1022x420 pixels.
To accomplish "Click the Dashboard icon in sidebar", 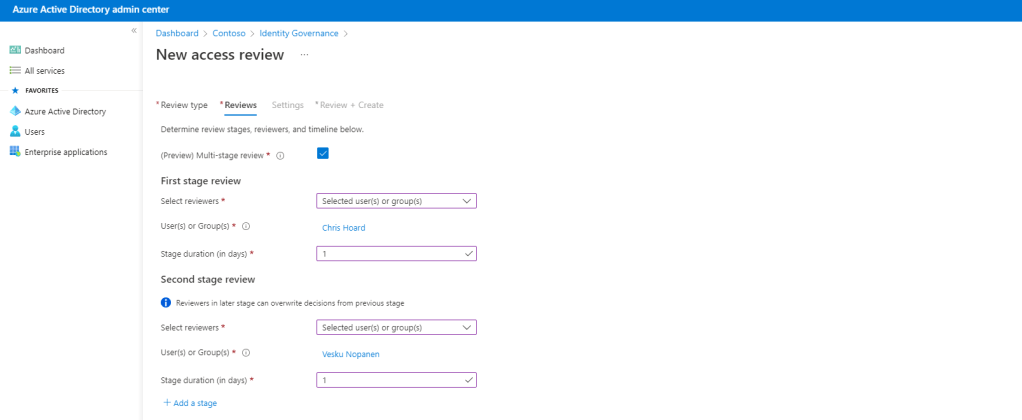I will (15, 50).
